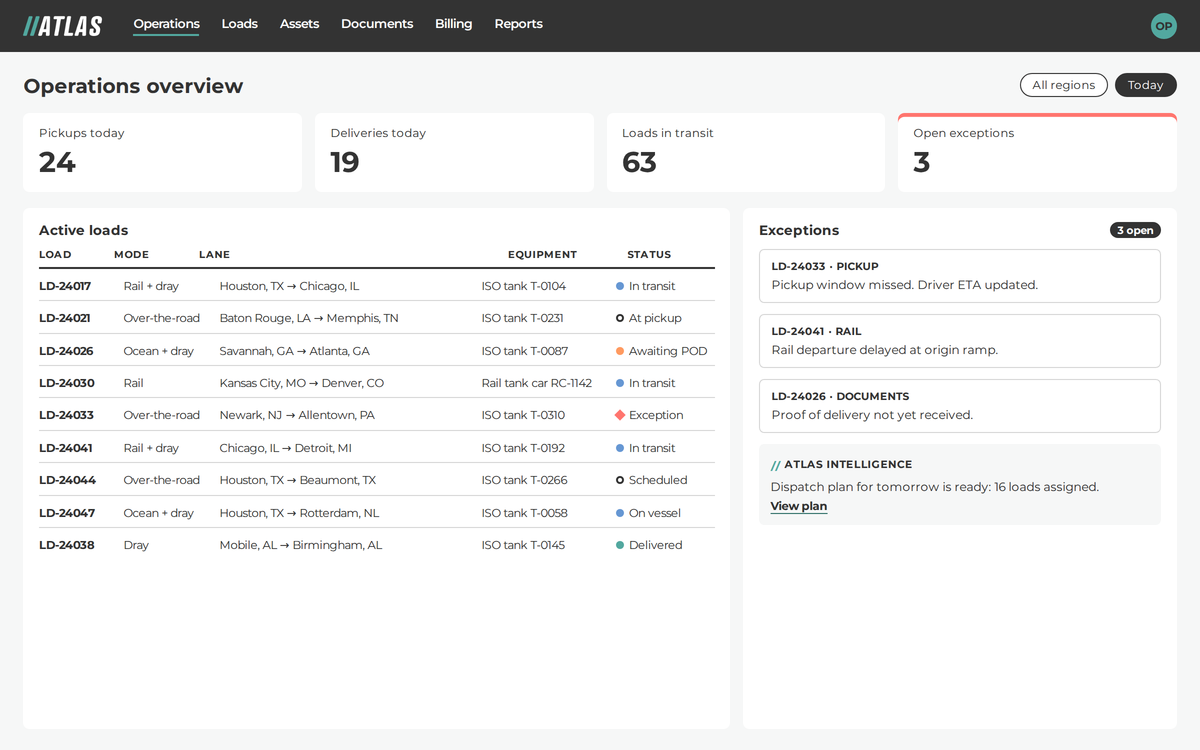Click the At pickup ring icon for LD-24021
Viewport: 1200px width, 750px height.
pos(620,318)
